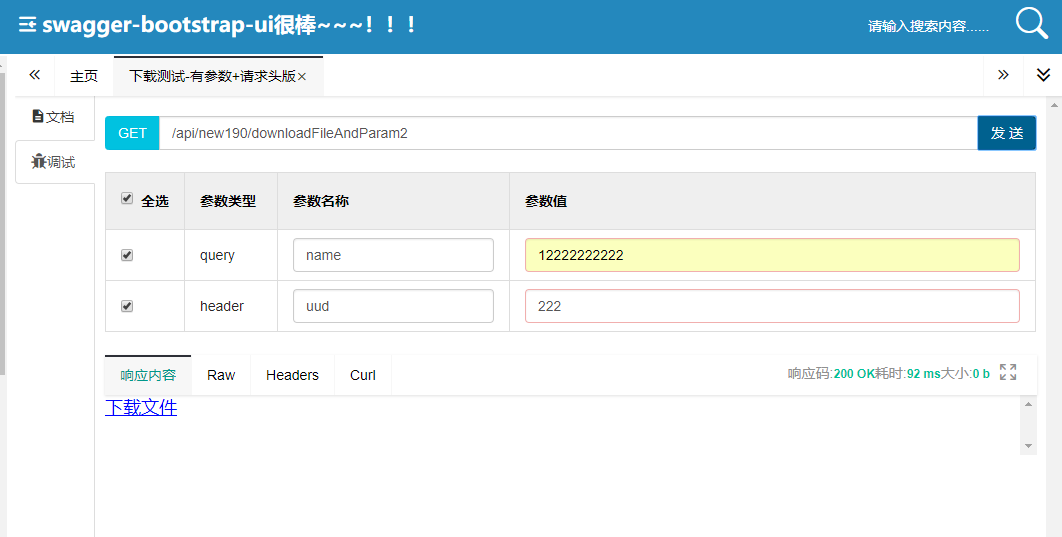Select the 响应内容 response tab
Viewport: 1062px width, 537px height.
[148, 375]
